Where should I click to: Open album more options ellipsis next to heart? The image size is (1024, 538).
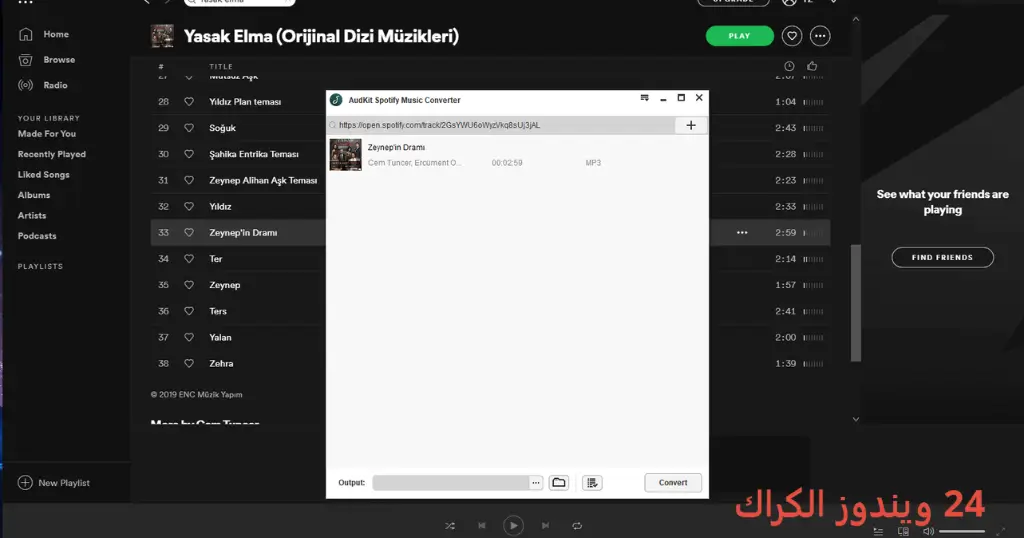pos(820,36)
